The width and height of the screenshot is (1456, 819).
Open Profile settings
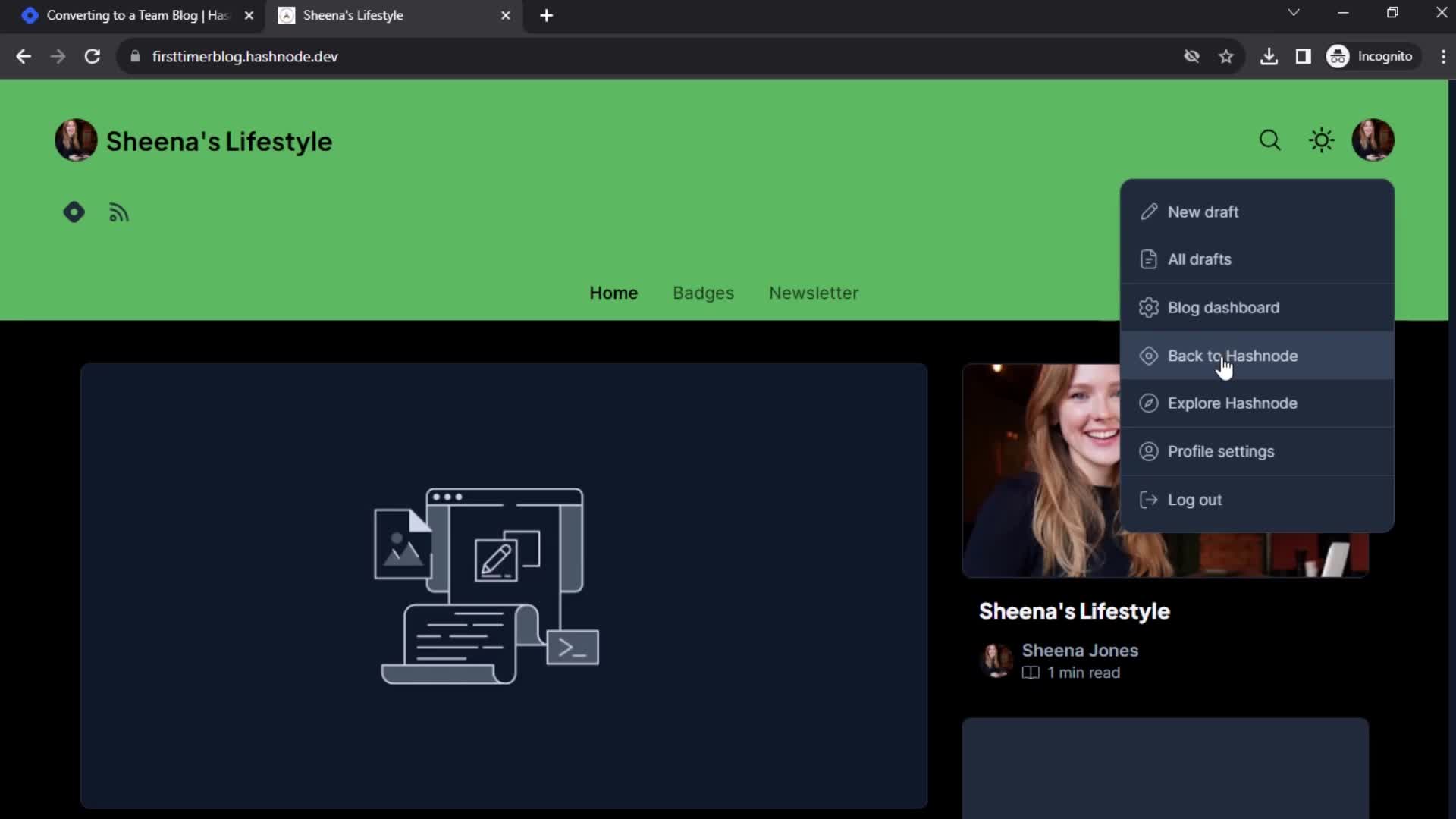(1257, 452)
